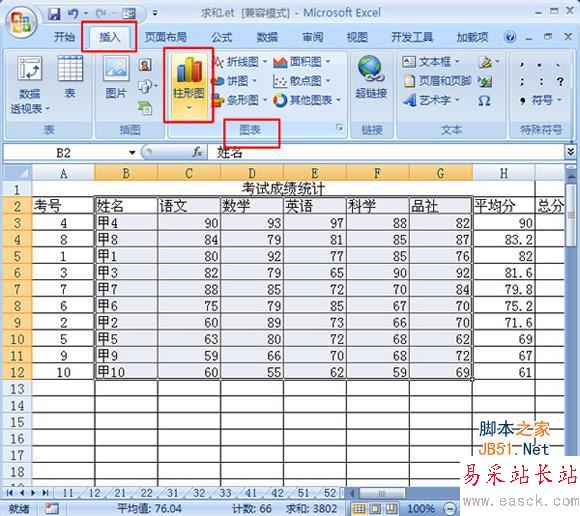
Task: Insert a text box (文本框)
Action: click(431, 61)
